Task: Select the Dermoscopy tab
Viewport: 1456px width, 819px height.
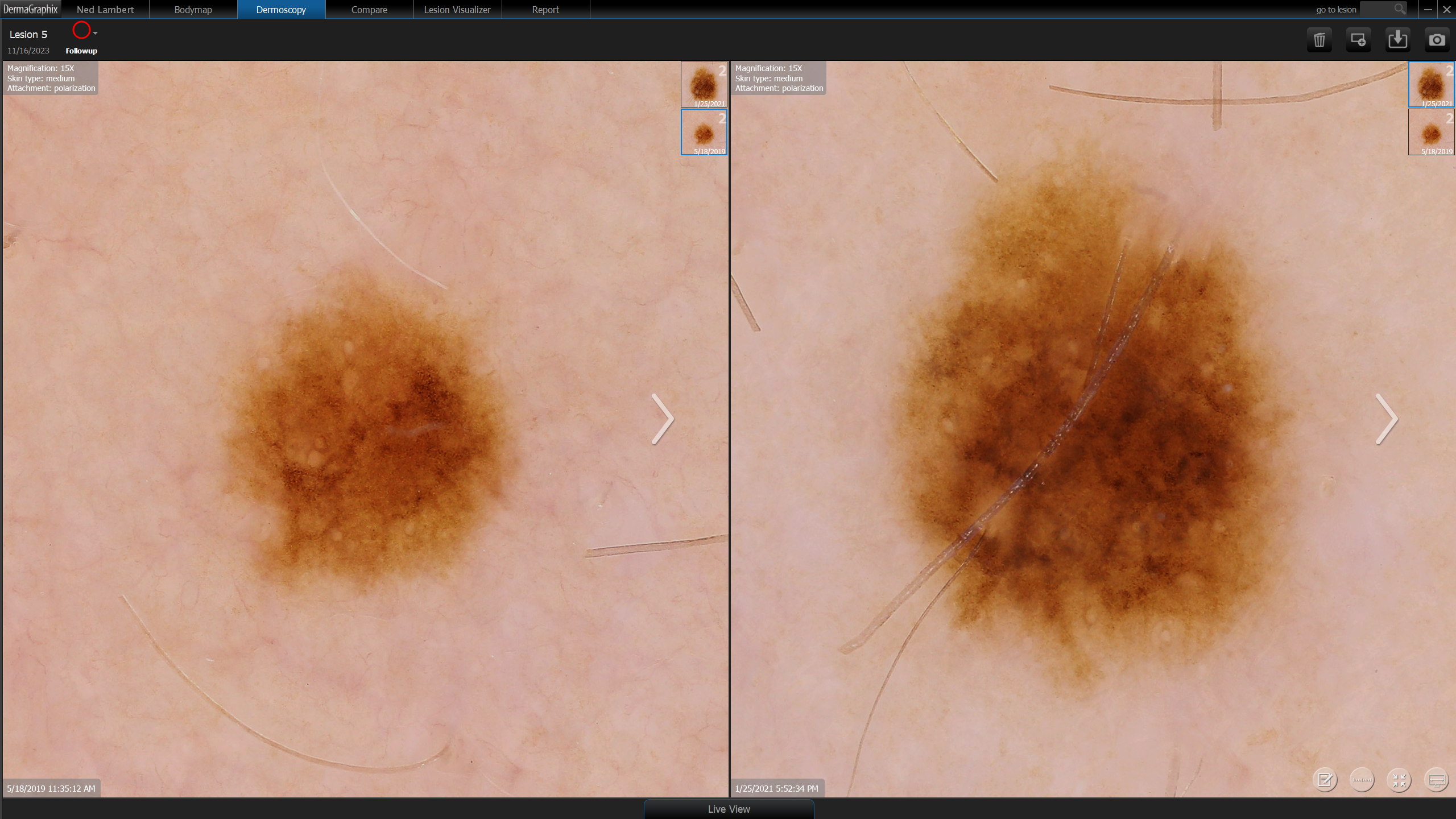Action: coord(281,10)
